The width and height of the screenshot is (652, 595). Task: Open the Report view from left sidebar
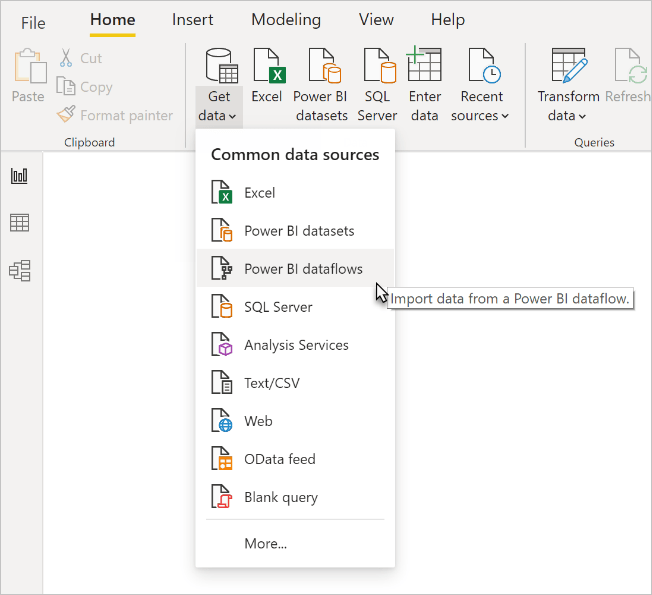(x=19, y=176)
